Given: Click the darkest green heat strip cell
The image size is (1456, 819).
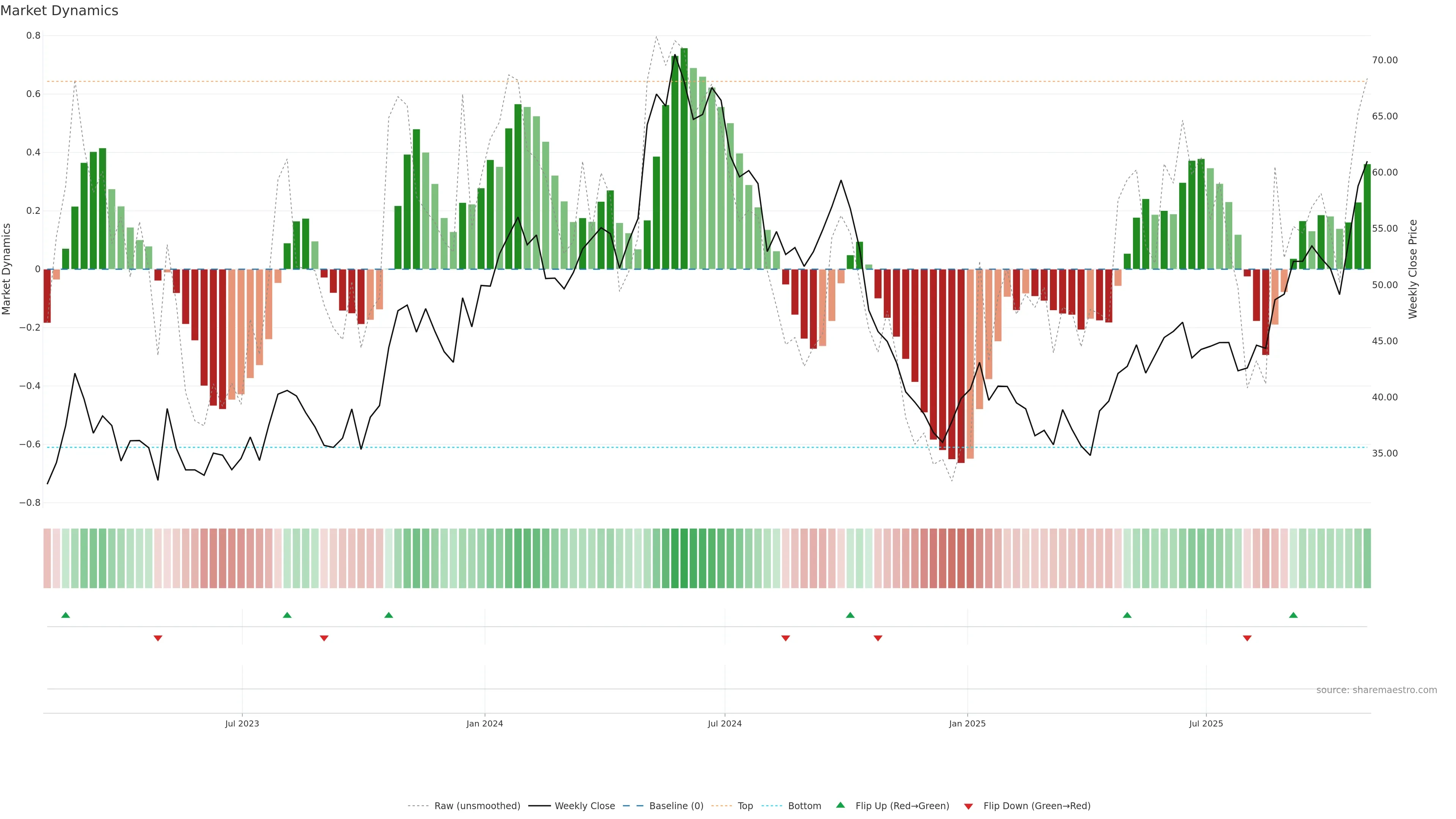Looking at the screenshot, I should [x=684, y=559].
